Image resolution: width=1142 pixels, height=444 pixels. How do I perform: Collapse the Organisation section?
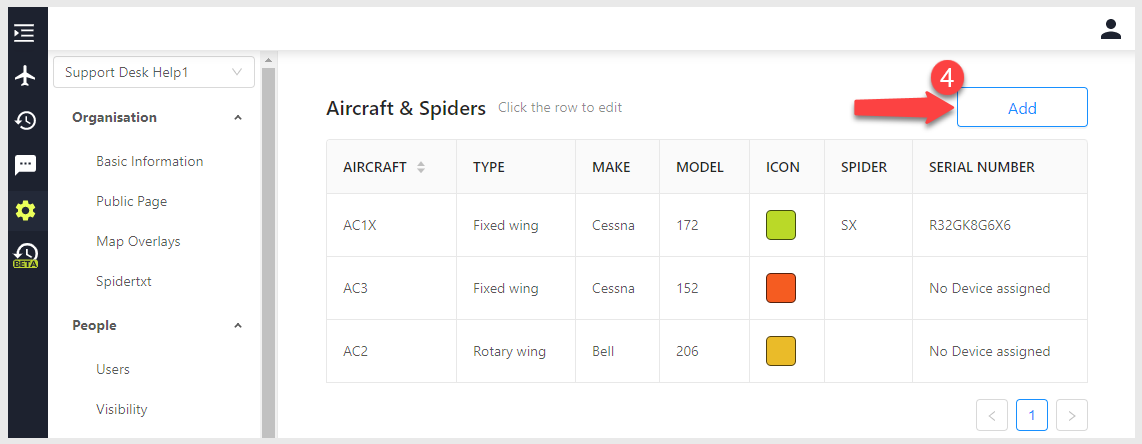pos(237,118)
